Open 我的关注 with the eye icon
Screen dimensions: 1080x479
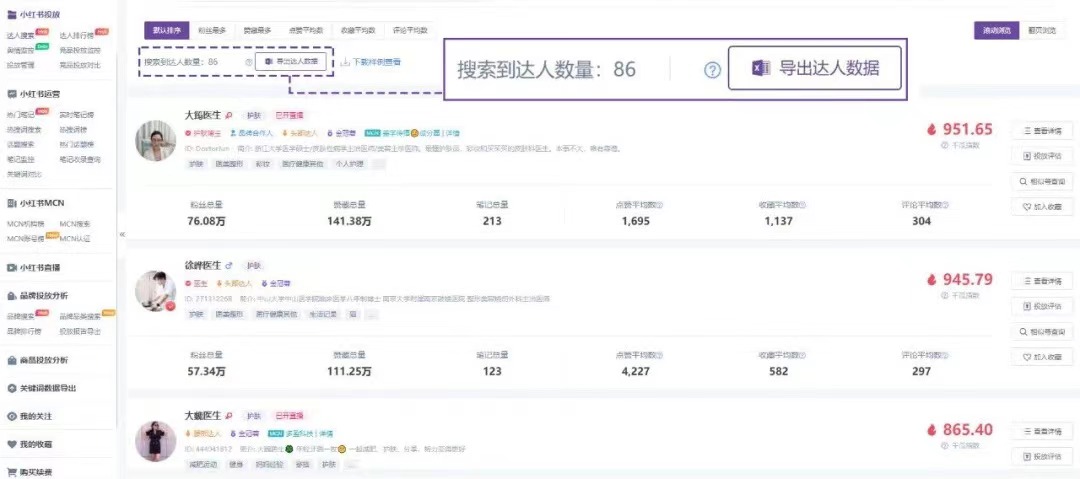tap(29, 416)
